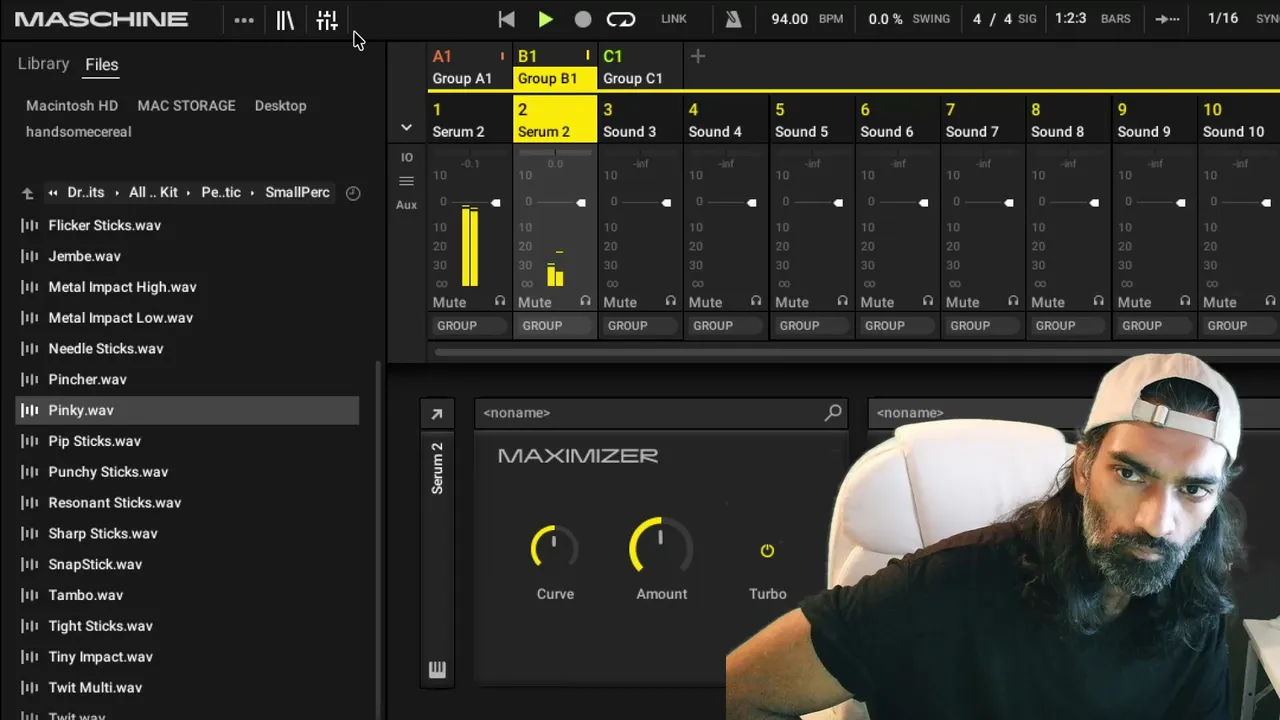Toggle the browser library icon in header
Screen dimensions: 1280x720
click(x=285, y=20)
